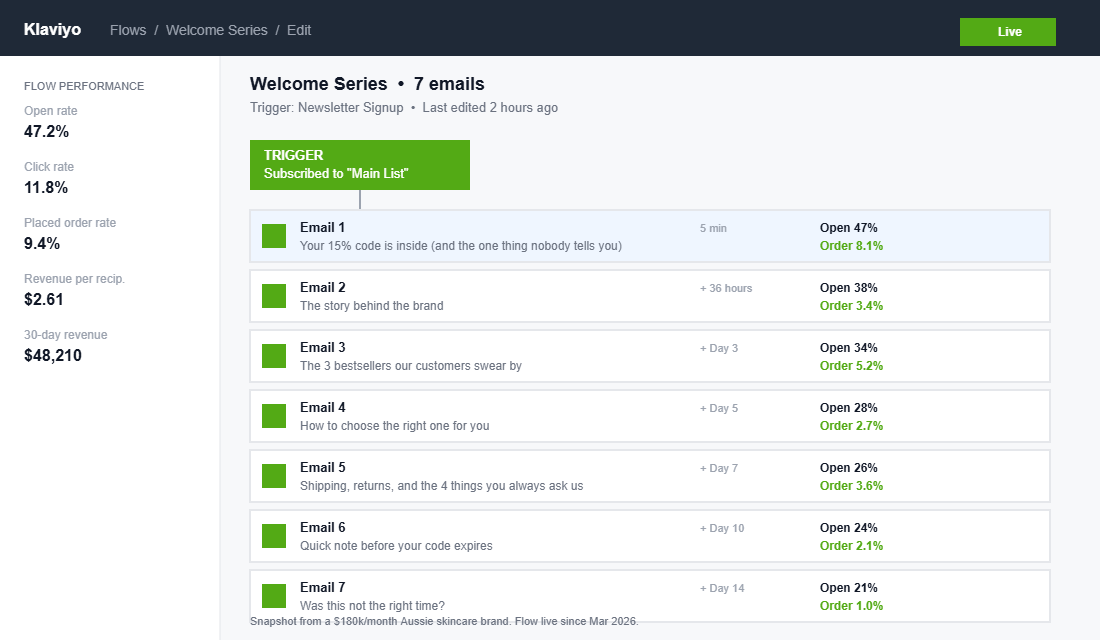Viewport: 1100px width, 640px height.
Task: Open Email 4 title
Action: coord(323,408)
